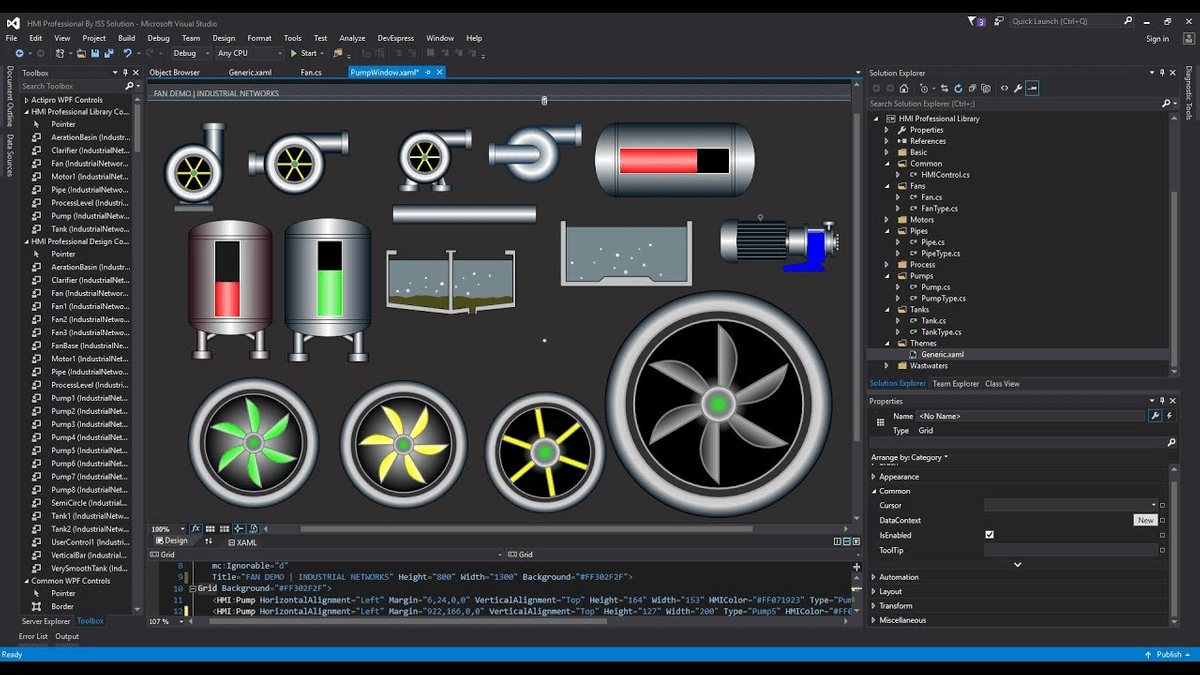Click the View Code icon in Solution Explorer
The height and width of the screenshot is (675, 1200).
pos(1004,88)
